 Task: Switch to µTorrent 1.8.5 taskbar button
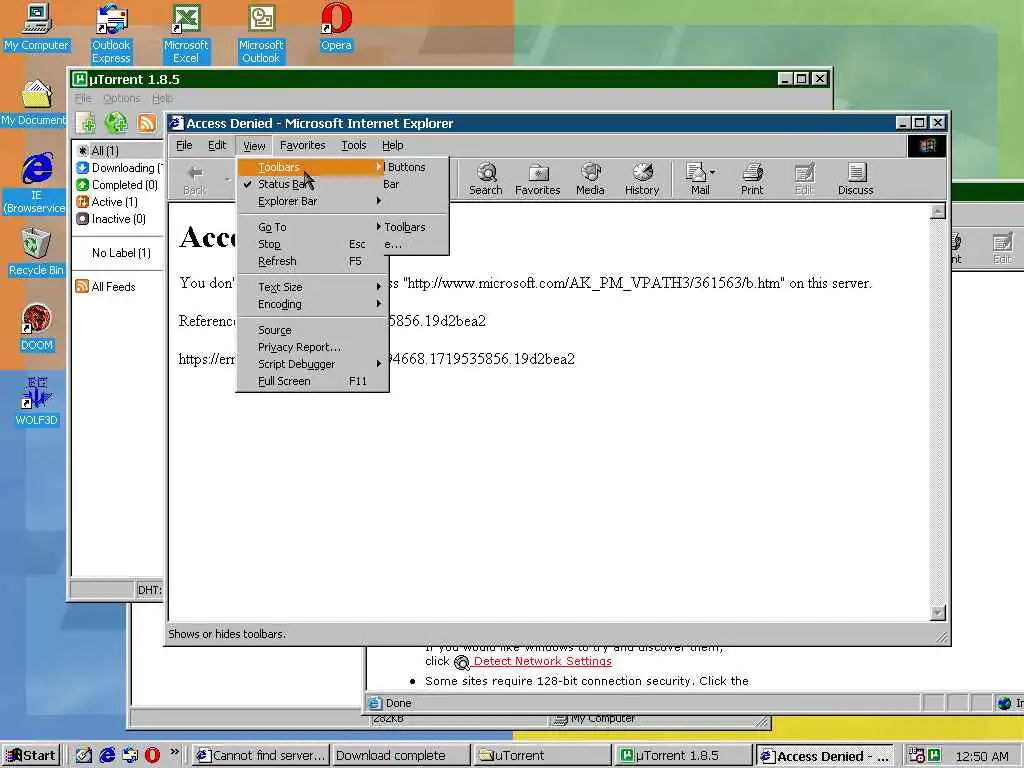(x=683, y=756)
